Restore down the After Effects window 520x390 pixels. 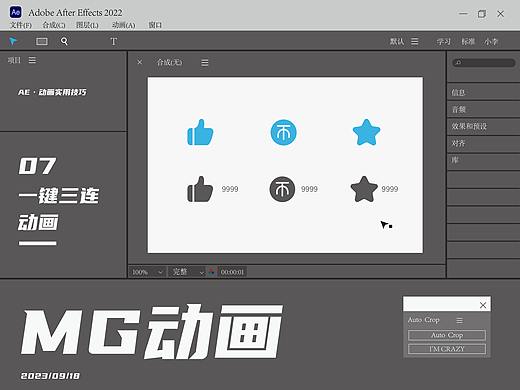(482, 14)
